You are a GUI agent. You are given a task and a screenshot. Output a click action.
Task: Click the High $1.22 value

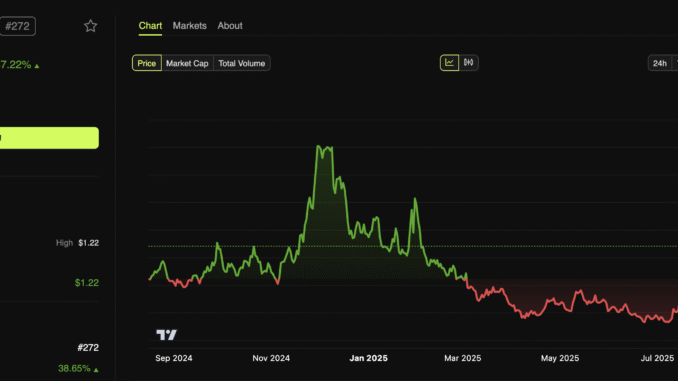pos(88,243)
